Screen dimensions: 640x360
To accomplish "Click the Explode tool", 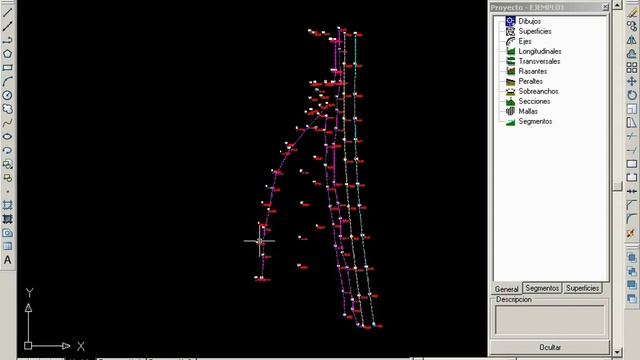I will coord(632,233).
